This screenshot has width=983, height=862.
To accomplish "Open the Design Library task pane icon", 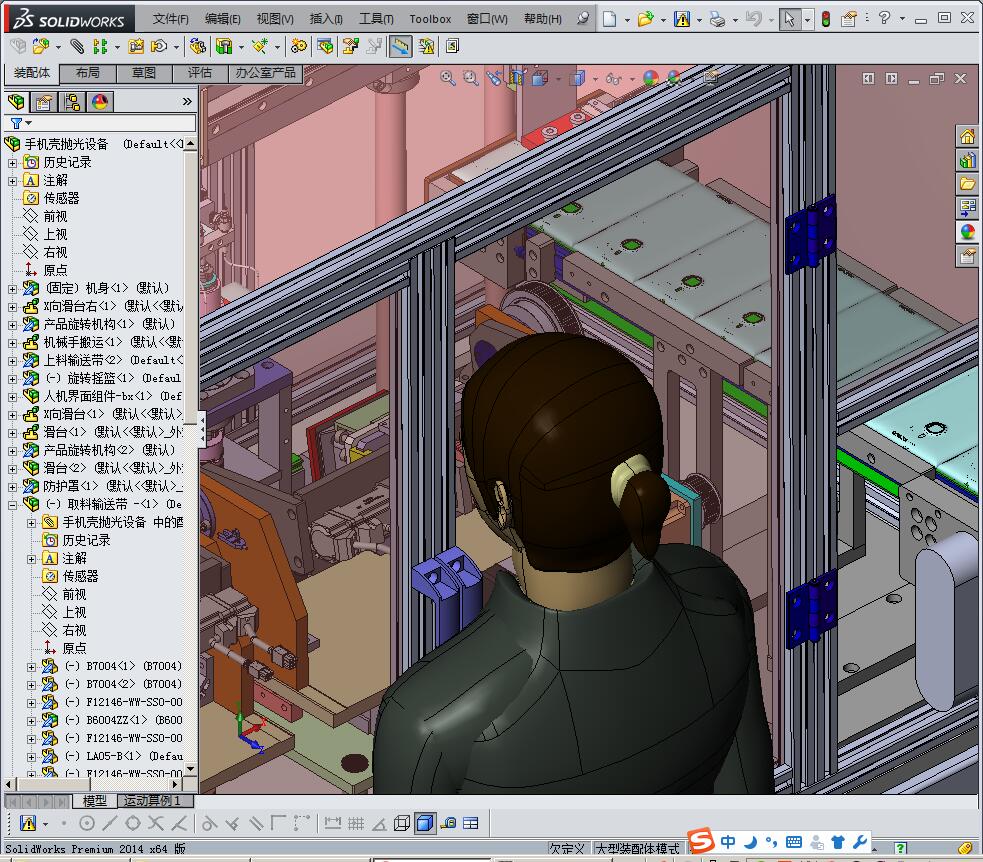I will 967,160.
